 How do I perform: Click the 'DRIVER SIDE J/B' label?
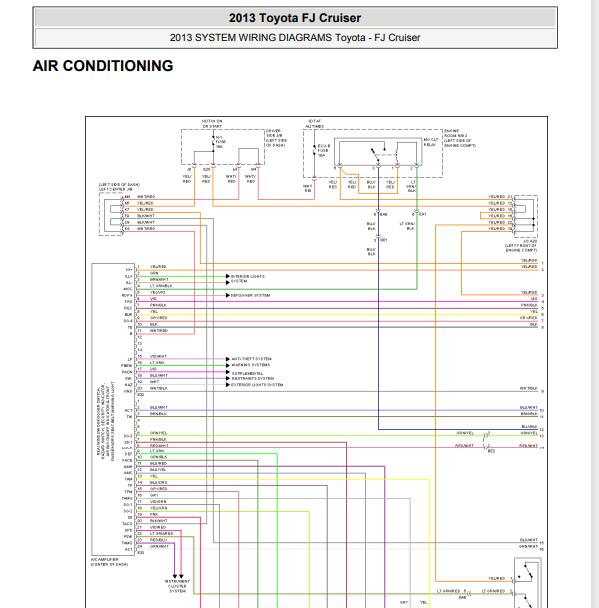[276, 138]
